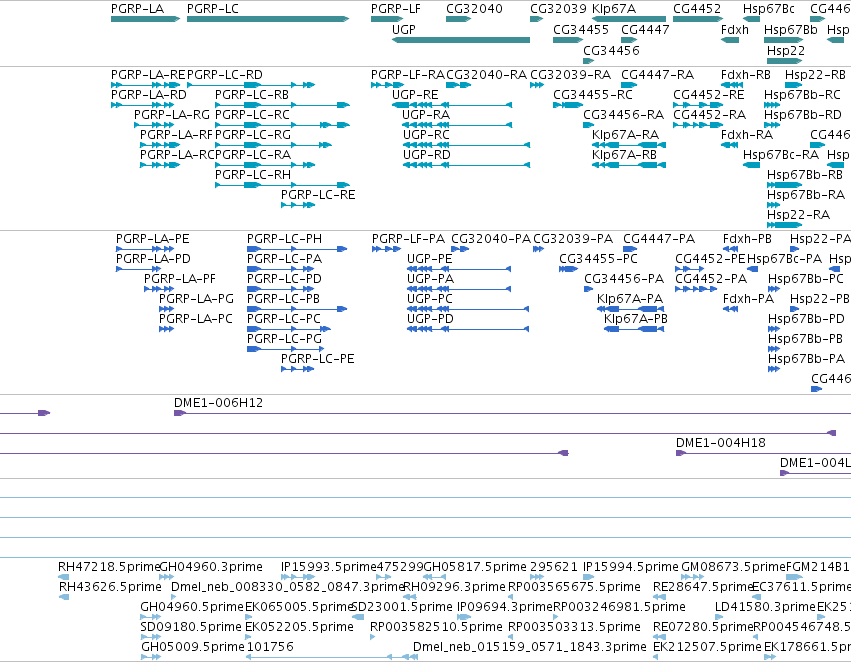Click EST RH43626.5prime
Viewport: 851px width, 662px height.
[x=110, y=587]
